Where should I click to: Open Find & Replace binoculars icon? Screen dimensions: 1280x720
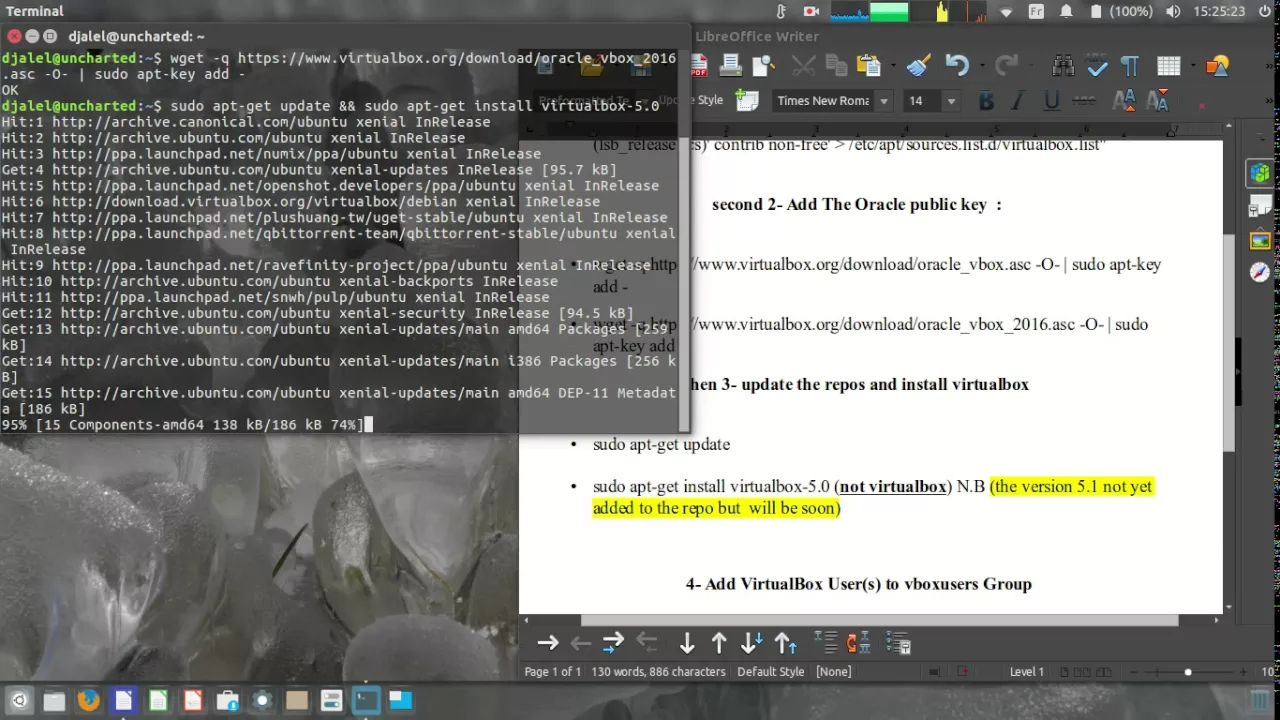[x=1063, y=66]
